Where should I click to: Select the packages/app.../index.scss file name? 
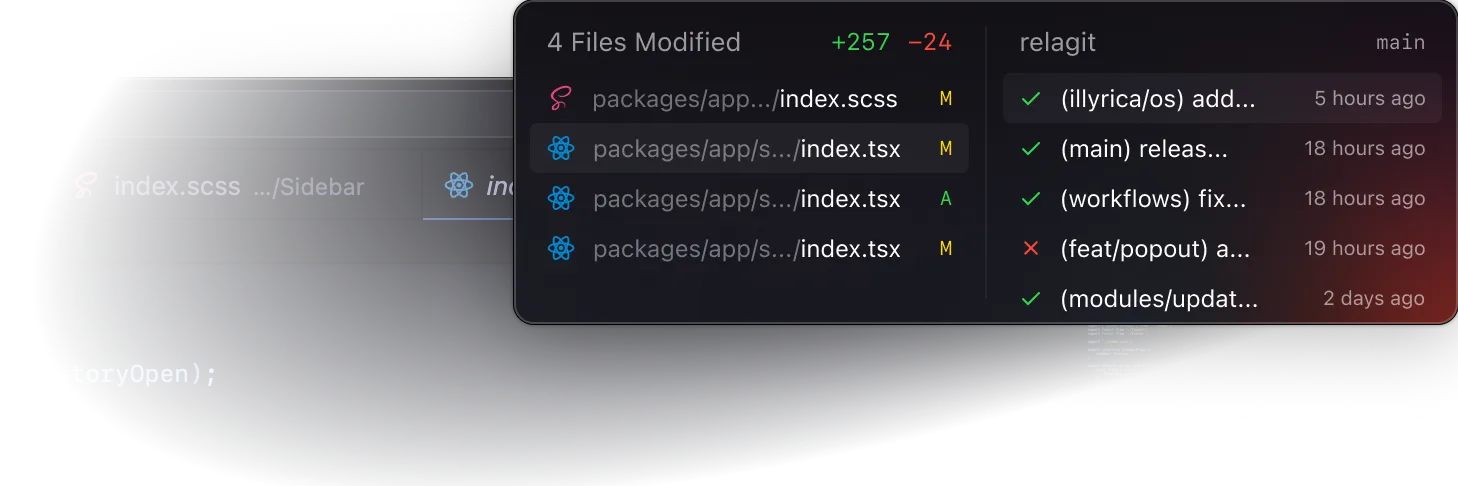pyautogui.click(x=745, y=99)
